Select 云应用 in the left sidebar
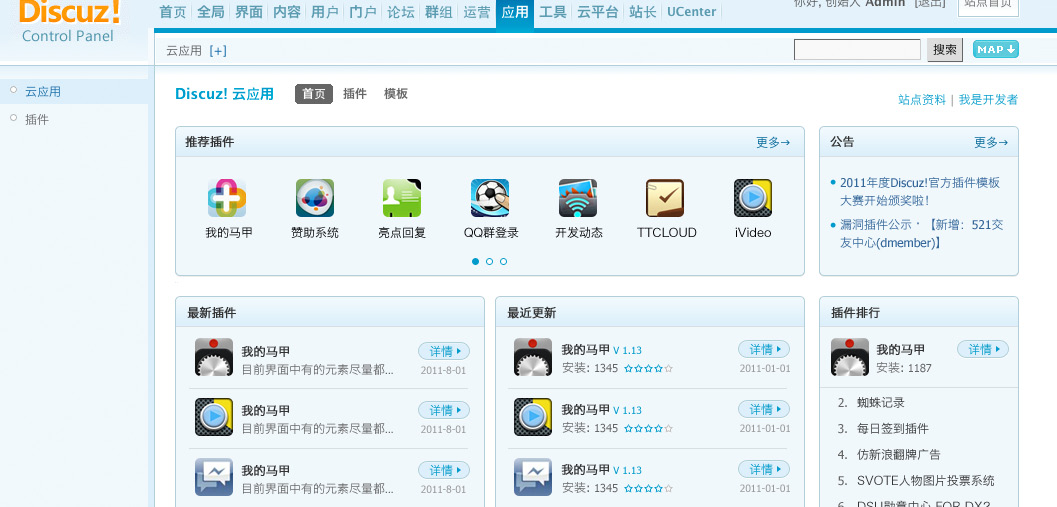1057x507 pixels. [74, 92]
